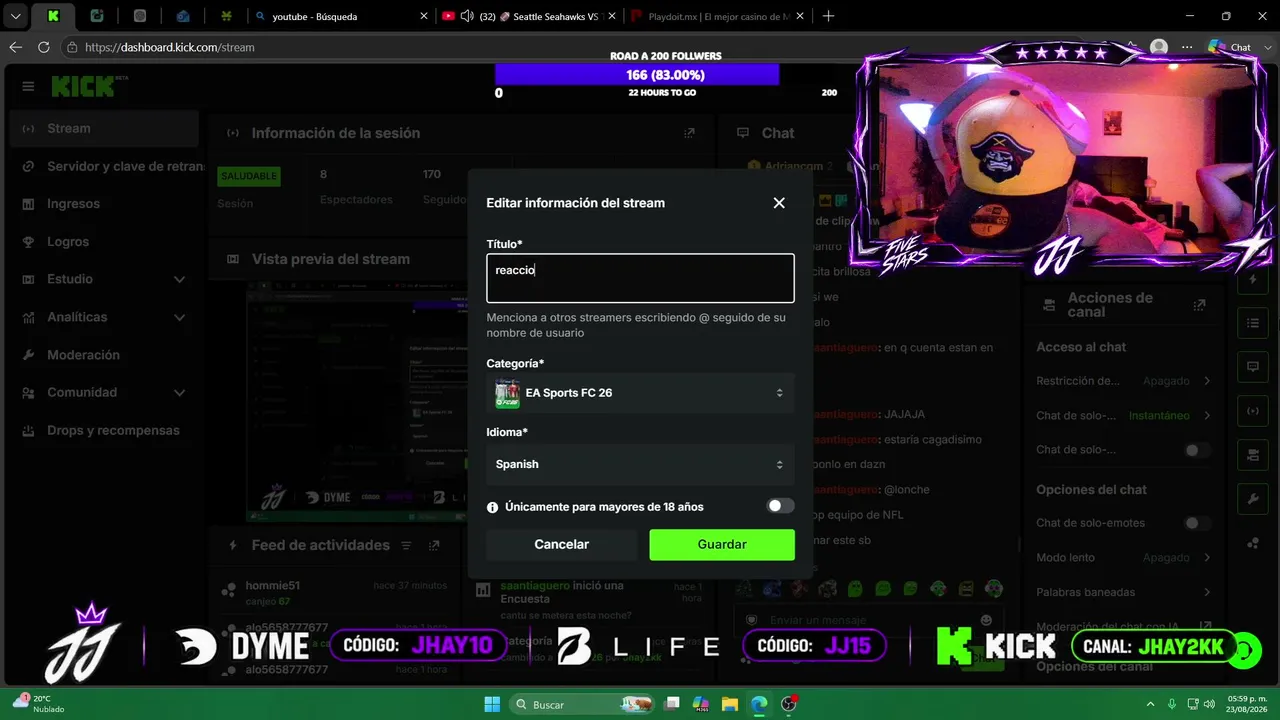Click the info icon beside mayores de 18 años
The width and height of the screenshot is (1280, 720).
coord(492,507)
